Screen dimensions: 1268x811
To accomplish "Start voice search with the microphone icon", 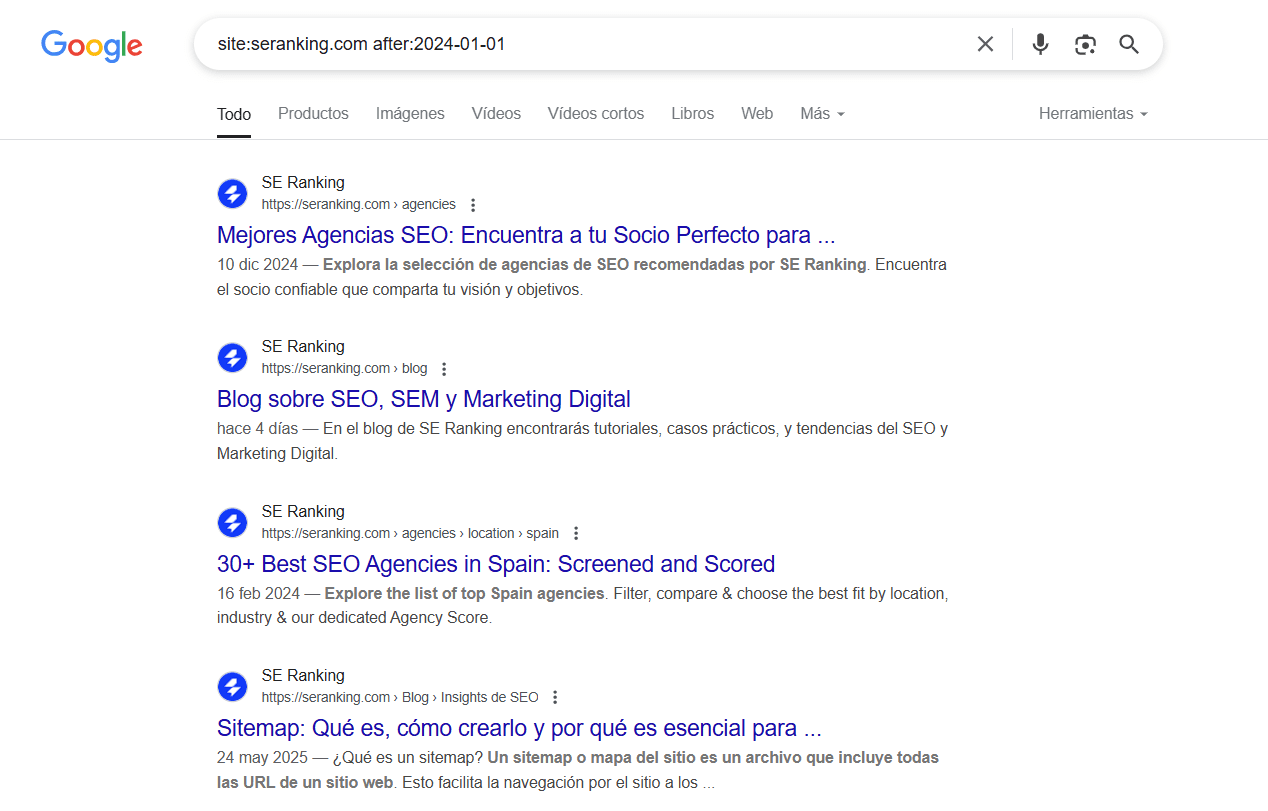I will [x=1040, y=44].
